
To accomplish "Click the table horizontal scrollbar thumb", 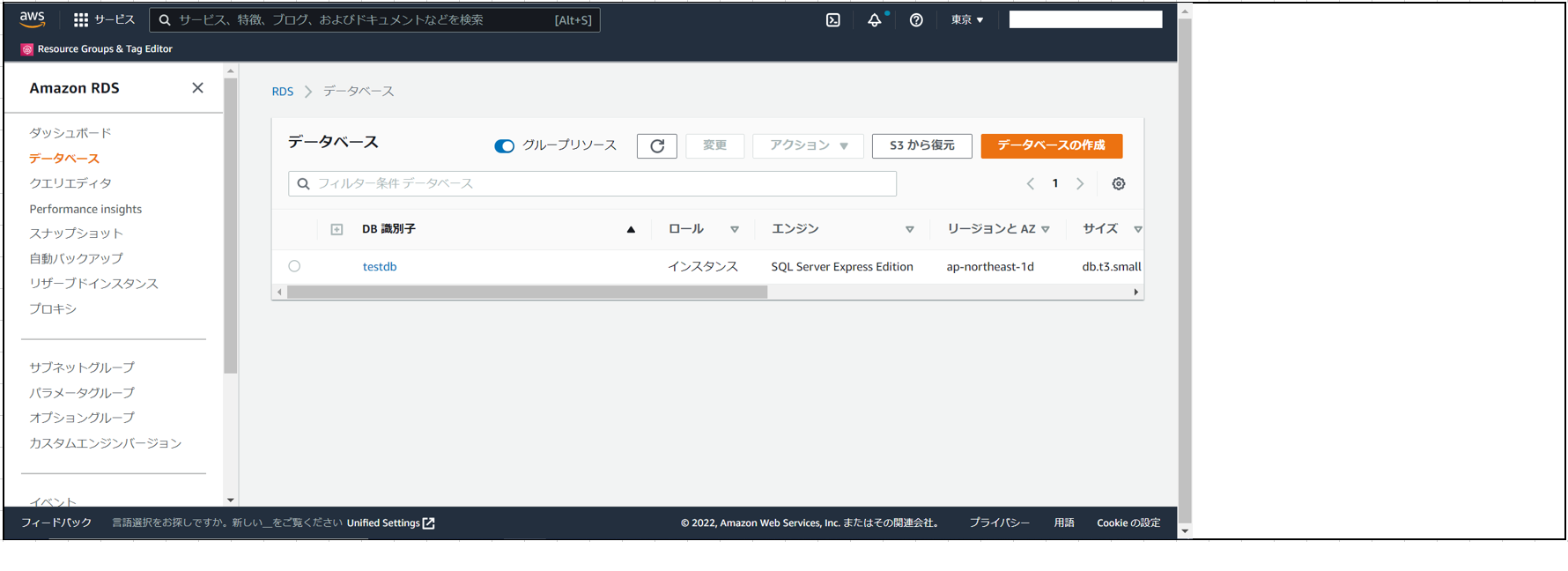I will [x=527, y=293].
